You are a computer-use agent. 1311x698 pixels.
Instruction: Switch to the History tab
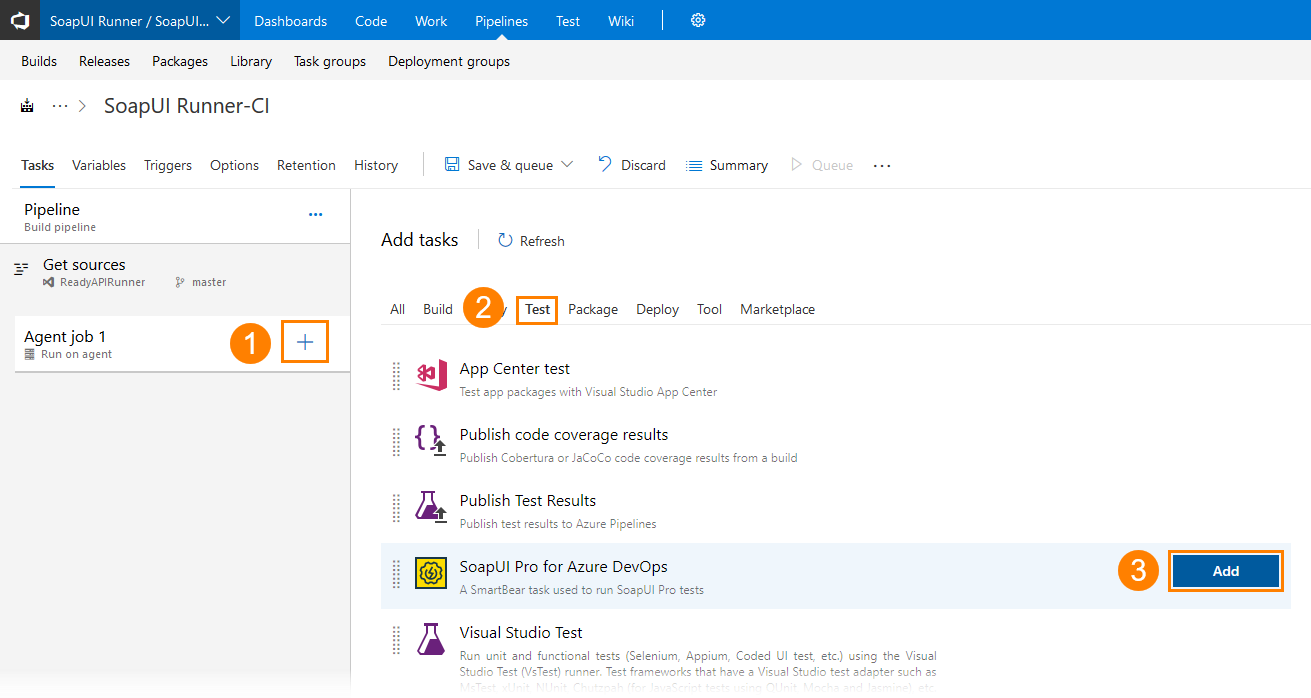(x=376, y=165)
